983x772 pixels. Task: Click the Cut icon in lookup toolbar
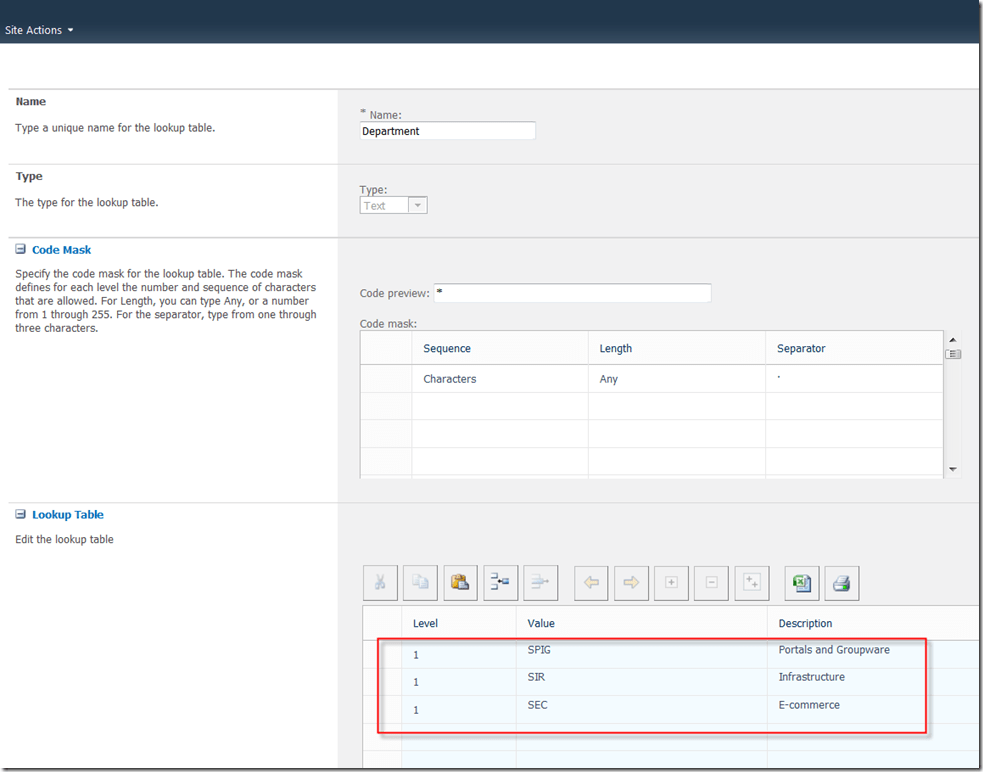tap(380, 583)
